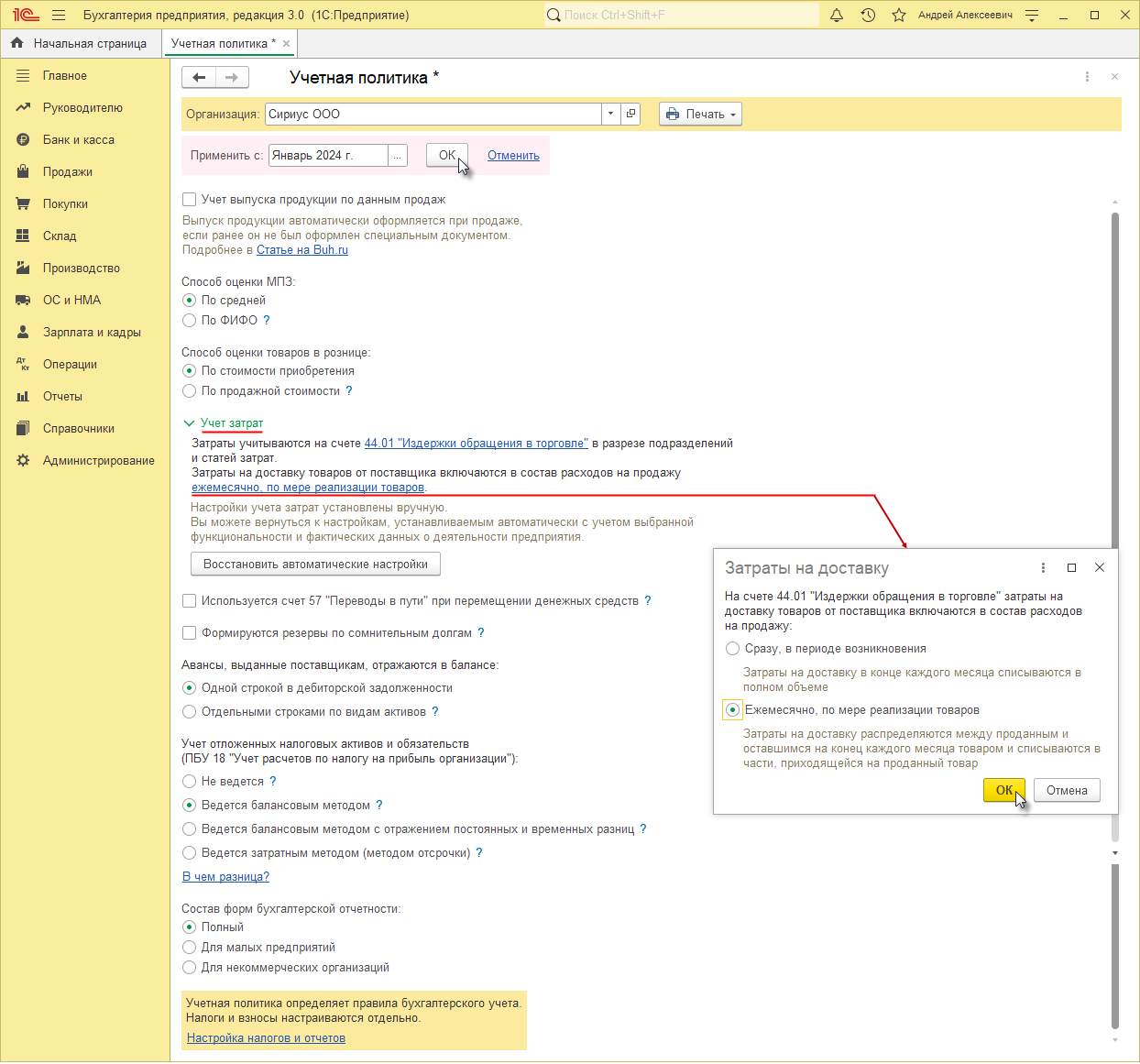Image resolution: width=1140 pixels, height=1064 pixels.
Task: Click Восстановить автоматические настройки button
Action: pyautogui.click(x=315, y=565)
